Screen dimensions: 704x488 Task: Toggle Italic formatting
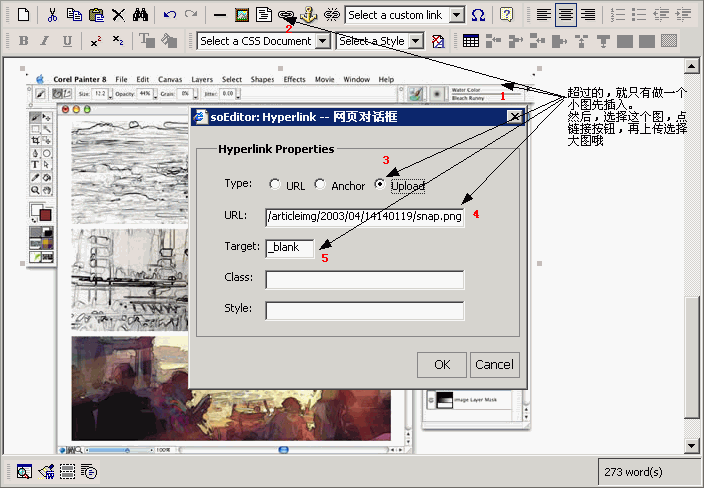click(x=45, y=41)
